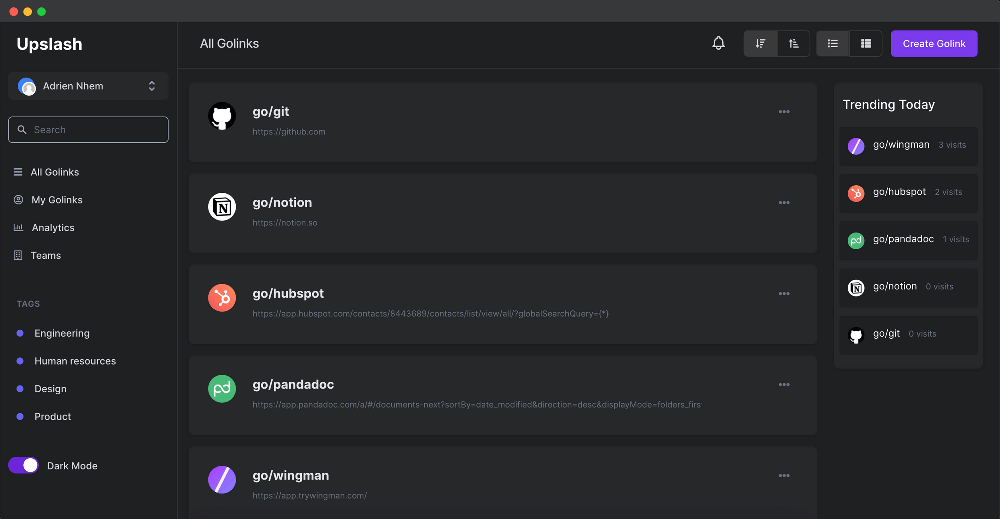Click GitHub icon in Trending Today
This screenshot has width=1000, height=519.
856,335
